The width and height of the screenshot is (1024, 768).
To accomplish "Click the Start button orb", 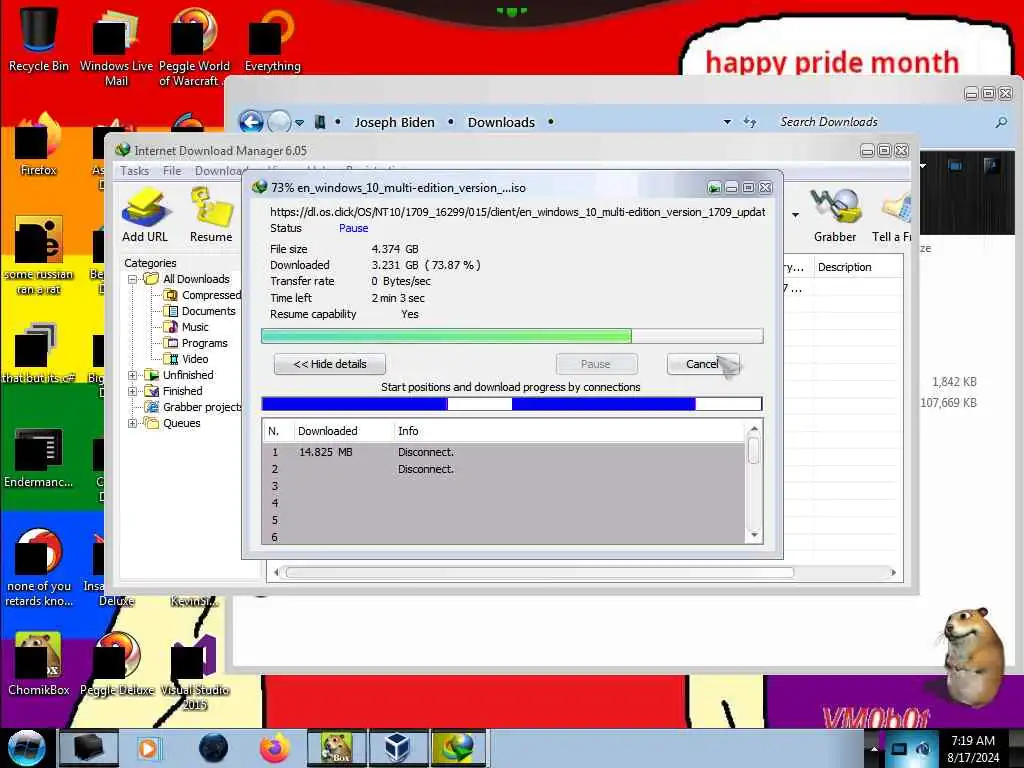I will coord(26,748).
